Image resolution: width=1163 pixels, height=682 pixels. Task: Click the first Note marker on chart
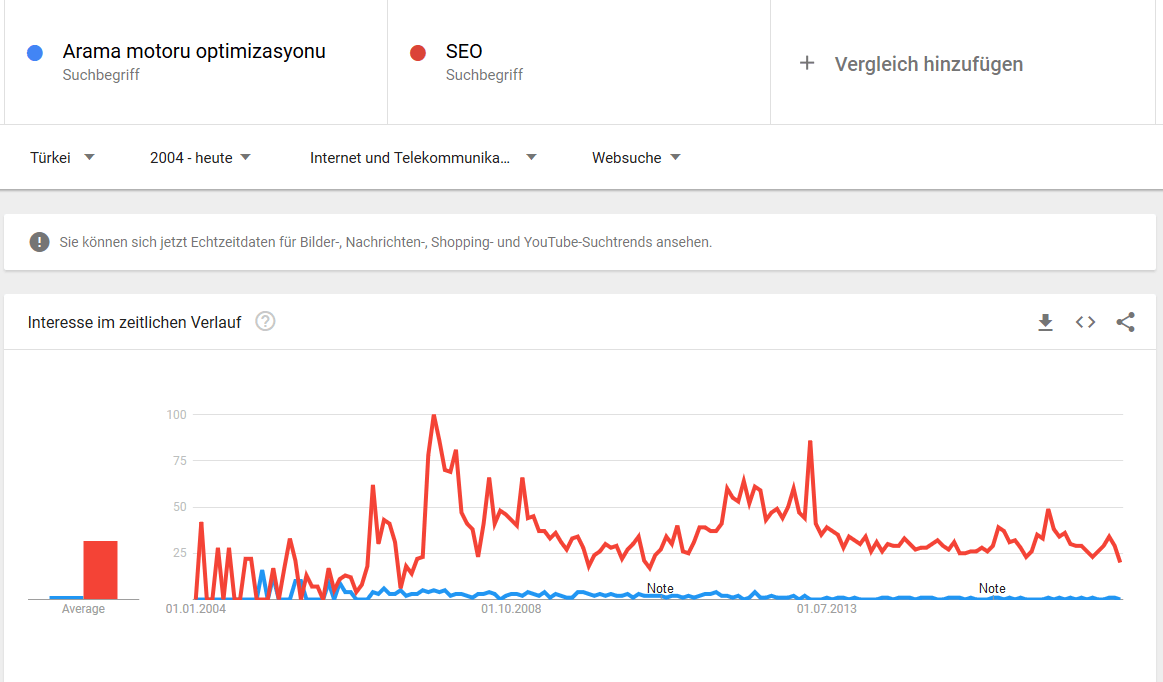point(660,588)
